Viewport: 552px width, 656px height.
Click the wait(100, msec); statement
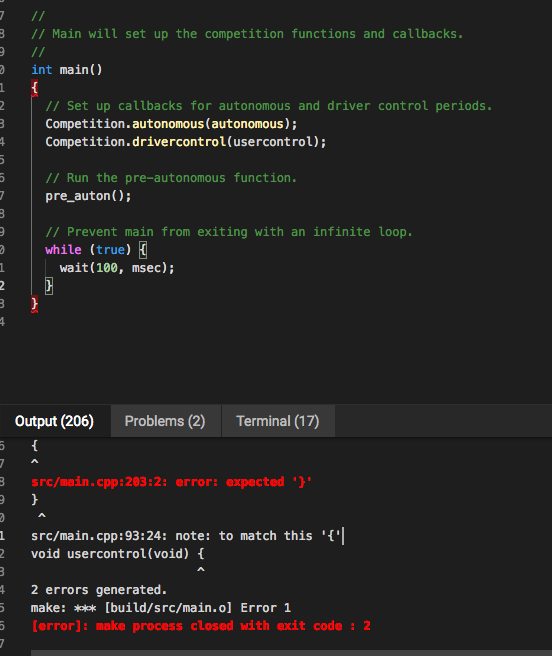pyautogui.click(x=117, y=268)
